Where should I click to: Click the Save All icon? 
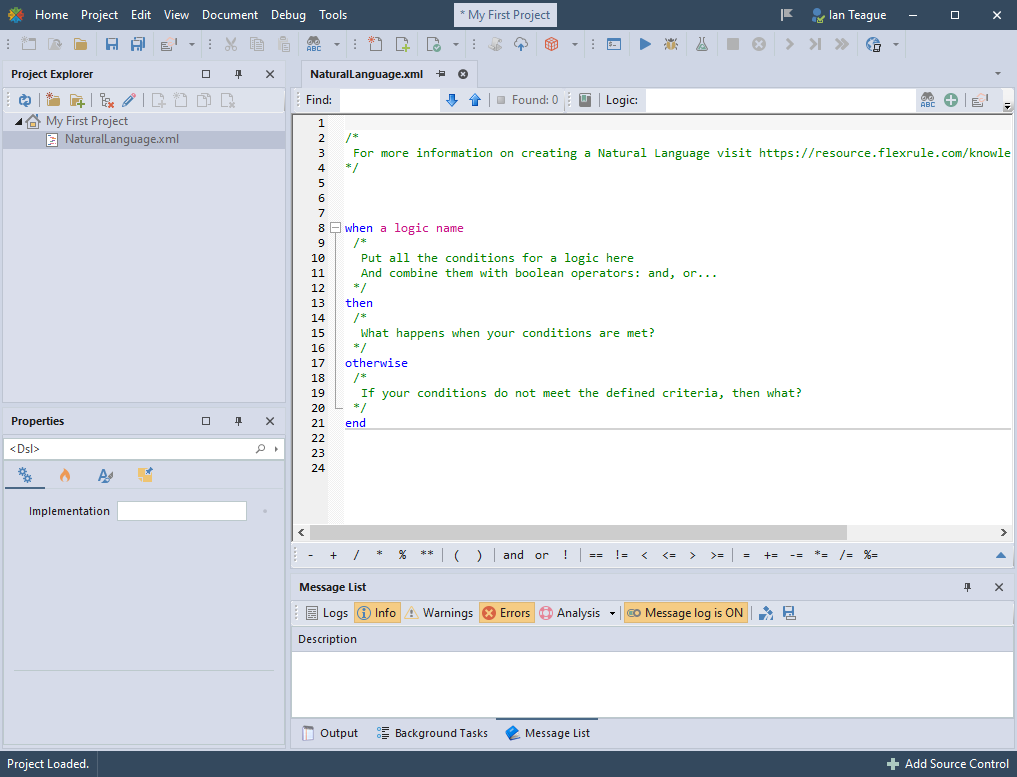(x=138, y=44)
